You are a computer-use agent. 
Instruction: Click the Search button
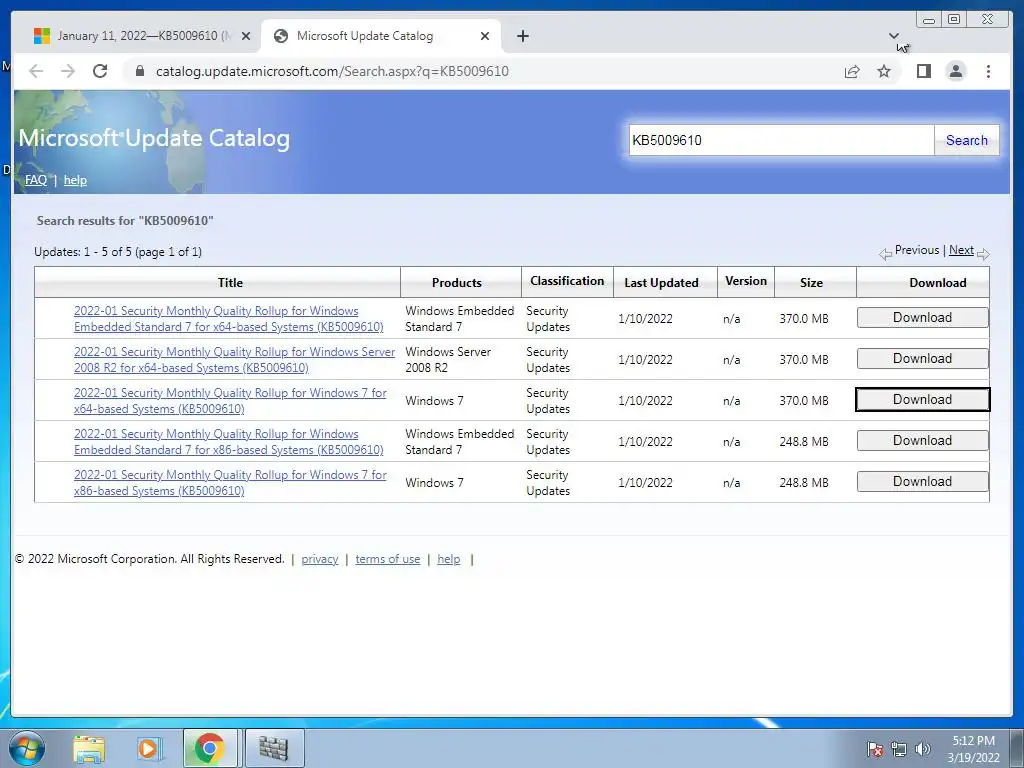pos(967,140)
